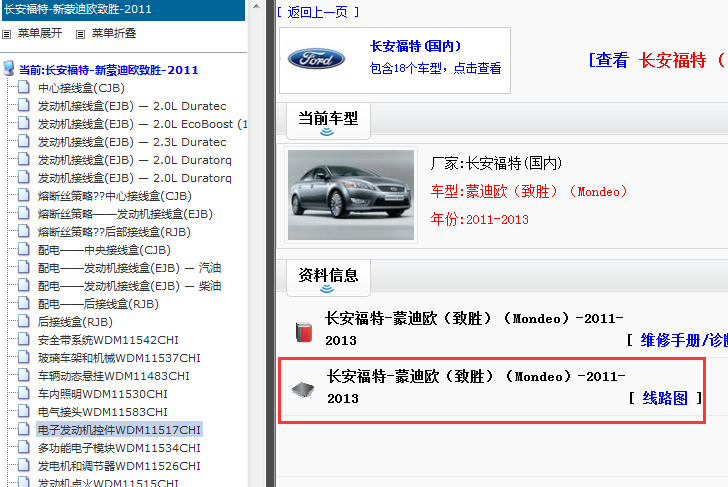
Task: Click 包含18个车型，点击查看 link
Action: point(436,68)
